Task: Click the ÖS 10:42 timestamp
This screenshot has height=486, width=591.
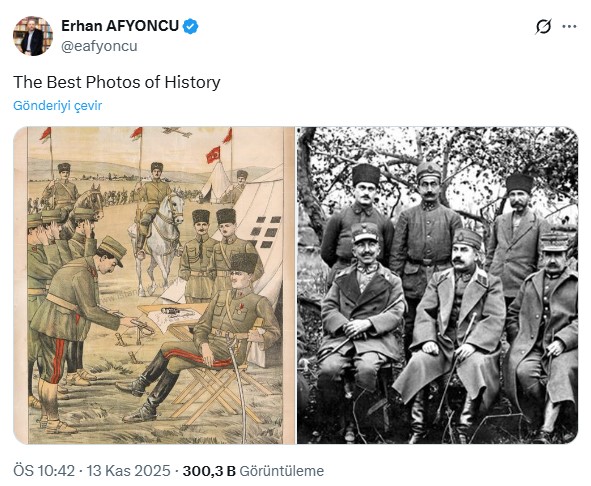Action: click(44, 471)
